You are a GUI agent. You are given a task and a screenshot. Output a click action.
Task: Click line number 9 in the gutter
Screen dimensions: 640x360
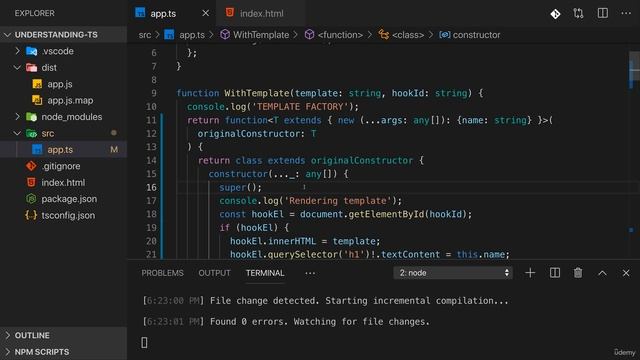154,93
